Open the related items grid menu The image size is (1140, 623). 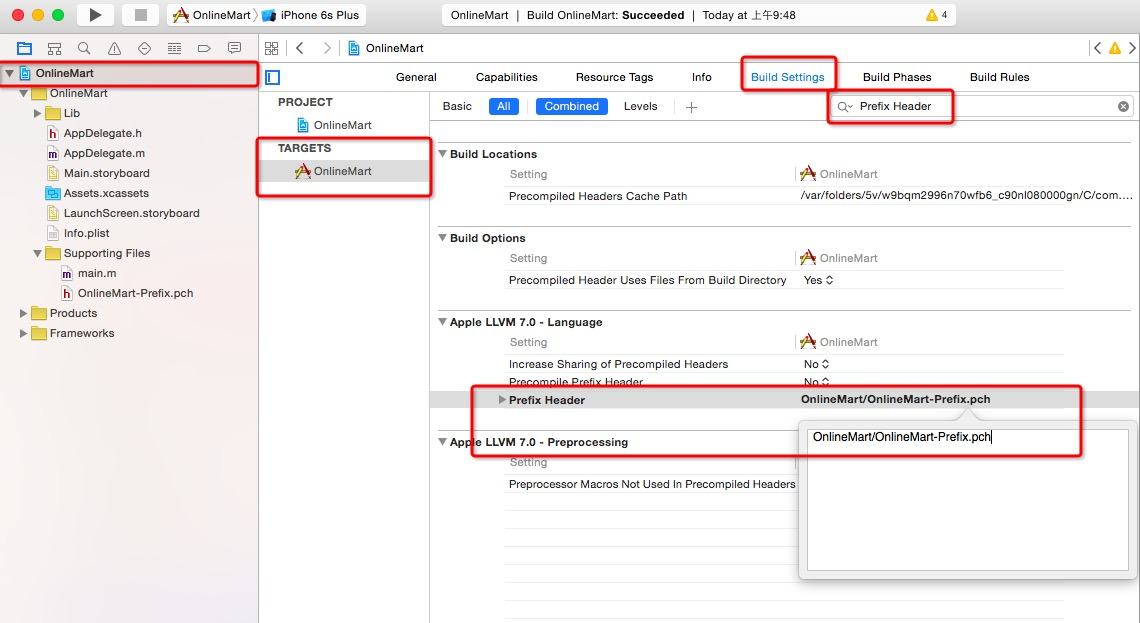[272, 49]
